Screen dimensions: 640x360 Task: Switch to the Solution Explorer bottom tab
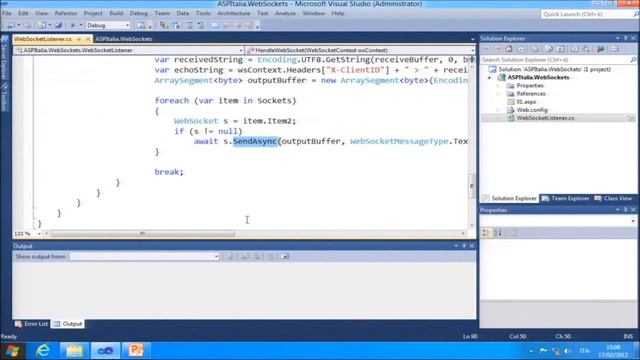click(x=509, y=198)
